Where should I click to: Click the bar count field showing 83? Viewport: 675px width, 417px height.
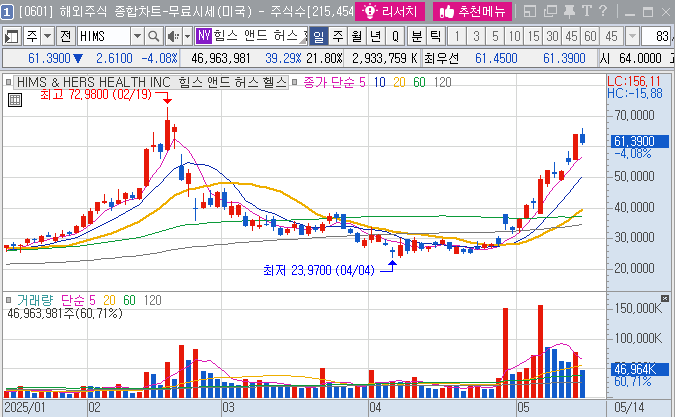[x=658, y=37]
